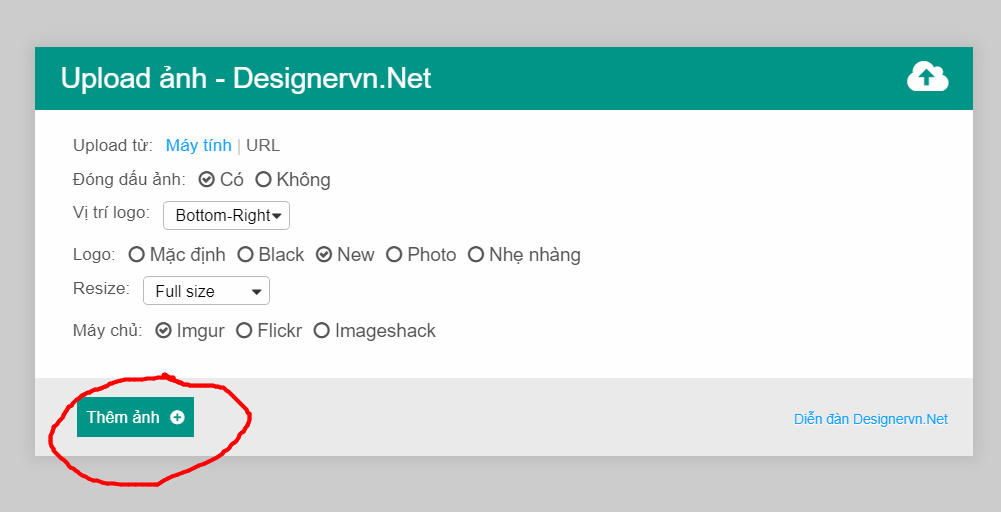
Task: Click the plus icon on Thêm ảnh
Action: click(x=177, y=418)
